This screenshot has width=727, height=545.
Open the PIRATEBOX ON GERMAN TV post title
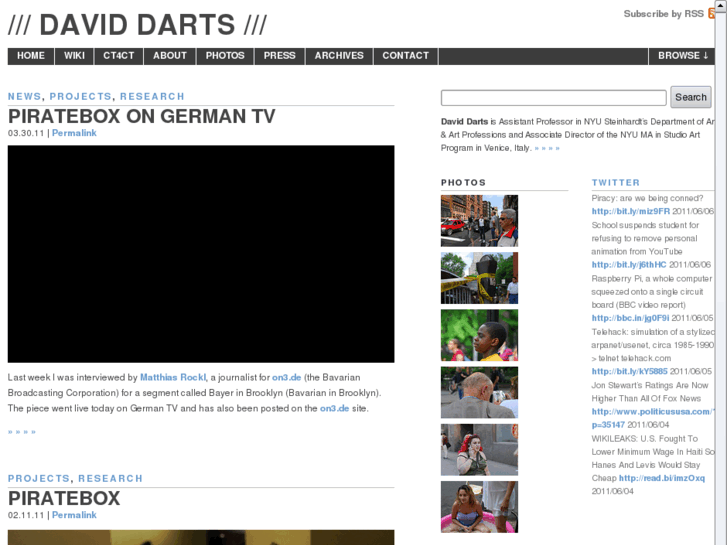(141, 116)
